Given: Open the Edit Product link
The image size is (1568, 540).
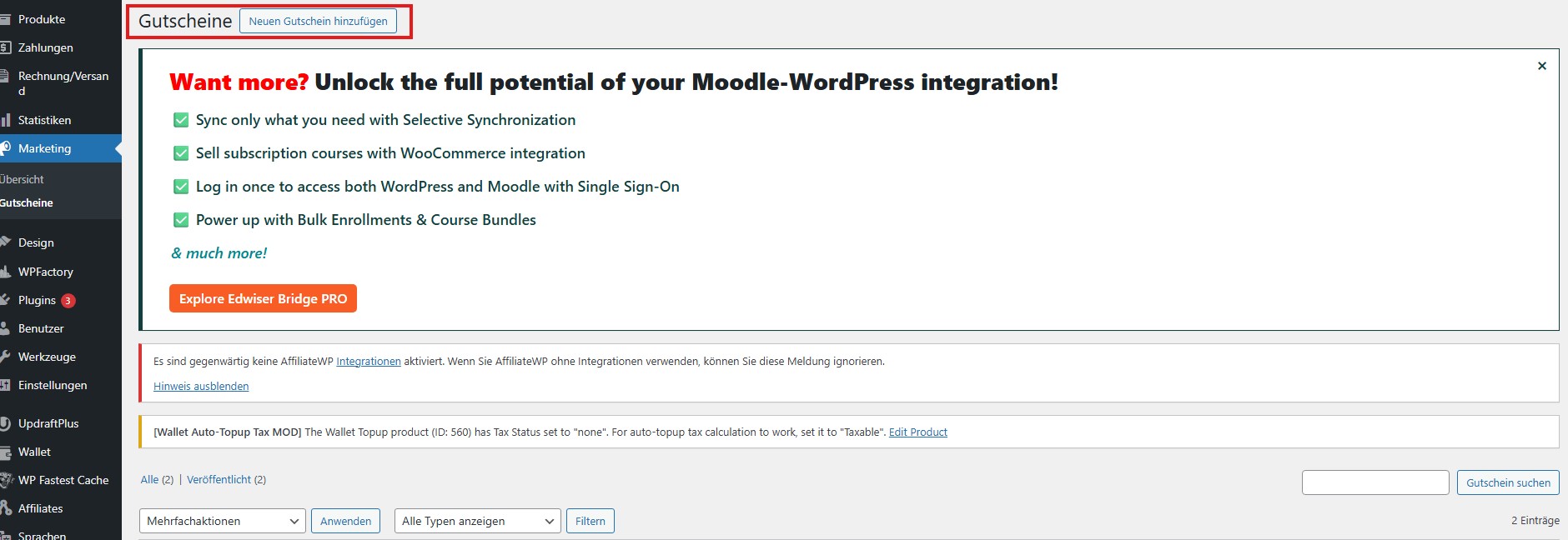Looking at the screenshot, I should click(x=918, y=432).
